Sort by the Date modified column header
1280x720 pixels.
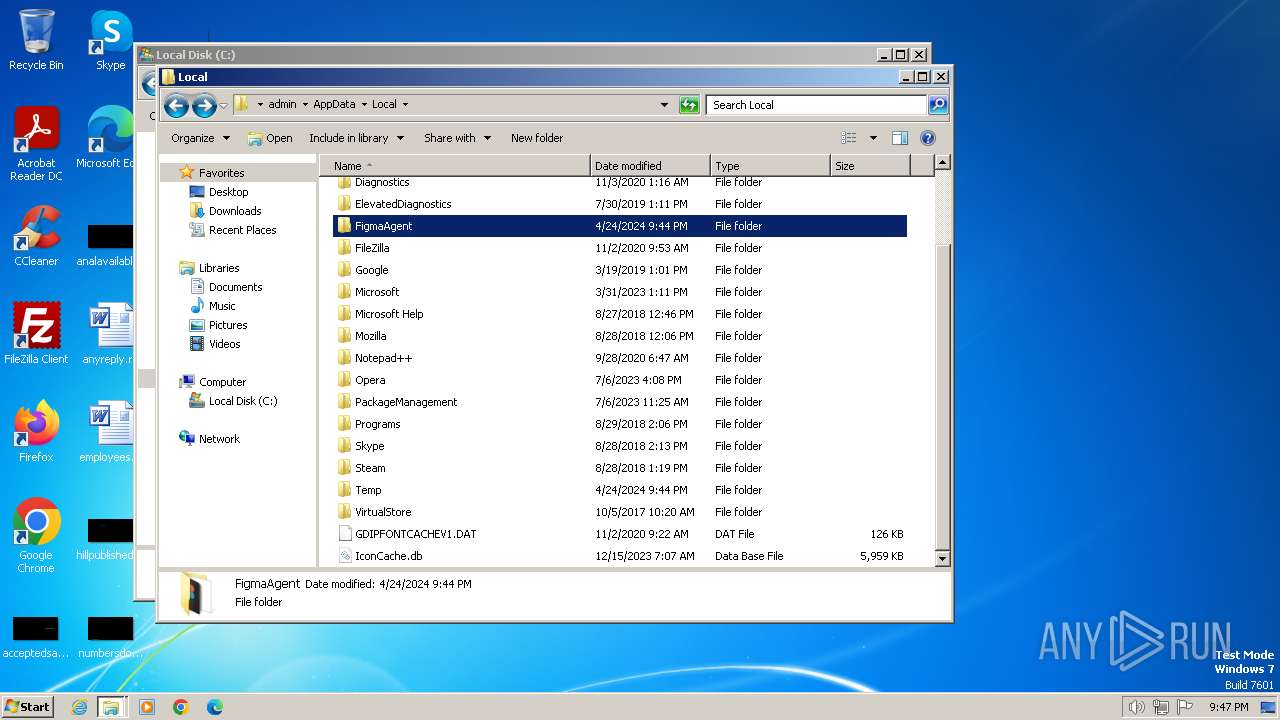650,166
